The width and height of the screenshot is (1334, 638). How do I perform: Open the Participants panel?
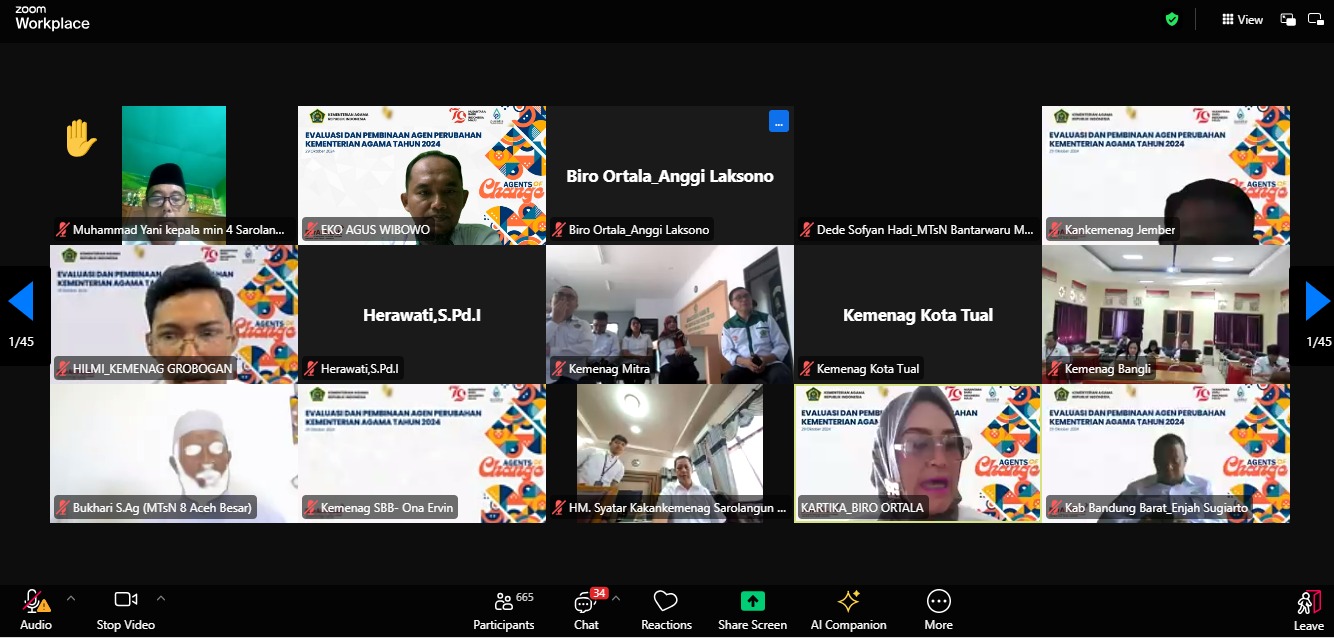[503, 608]
